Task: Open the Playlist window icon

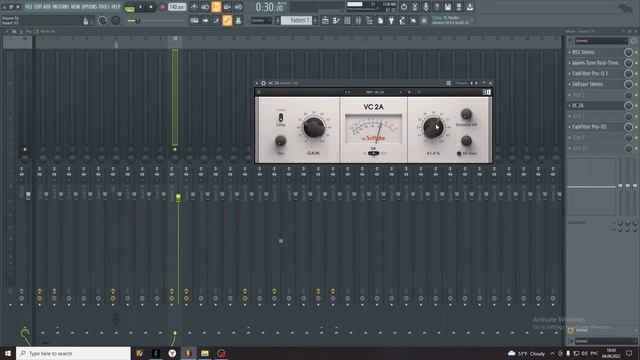Action: pyautogui.click(x=325, y=20)
